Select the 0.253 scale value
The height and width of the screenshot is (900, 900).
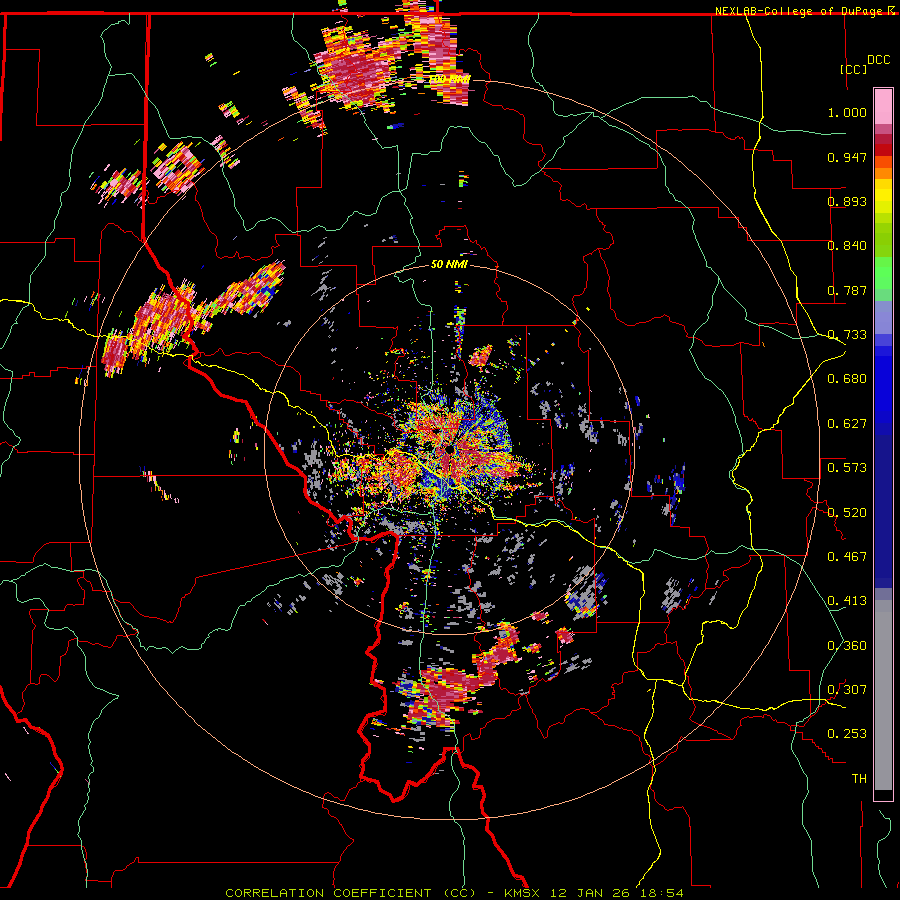tap(847, 734)
